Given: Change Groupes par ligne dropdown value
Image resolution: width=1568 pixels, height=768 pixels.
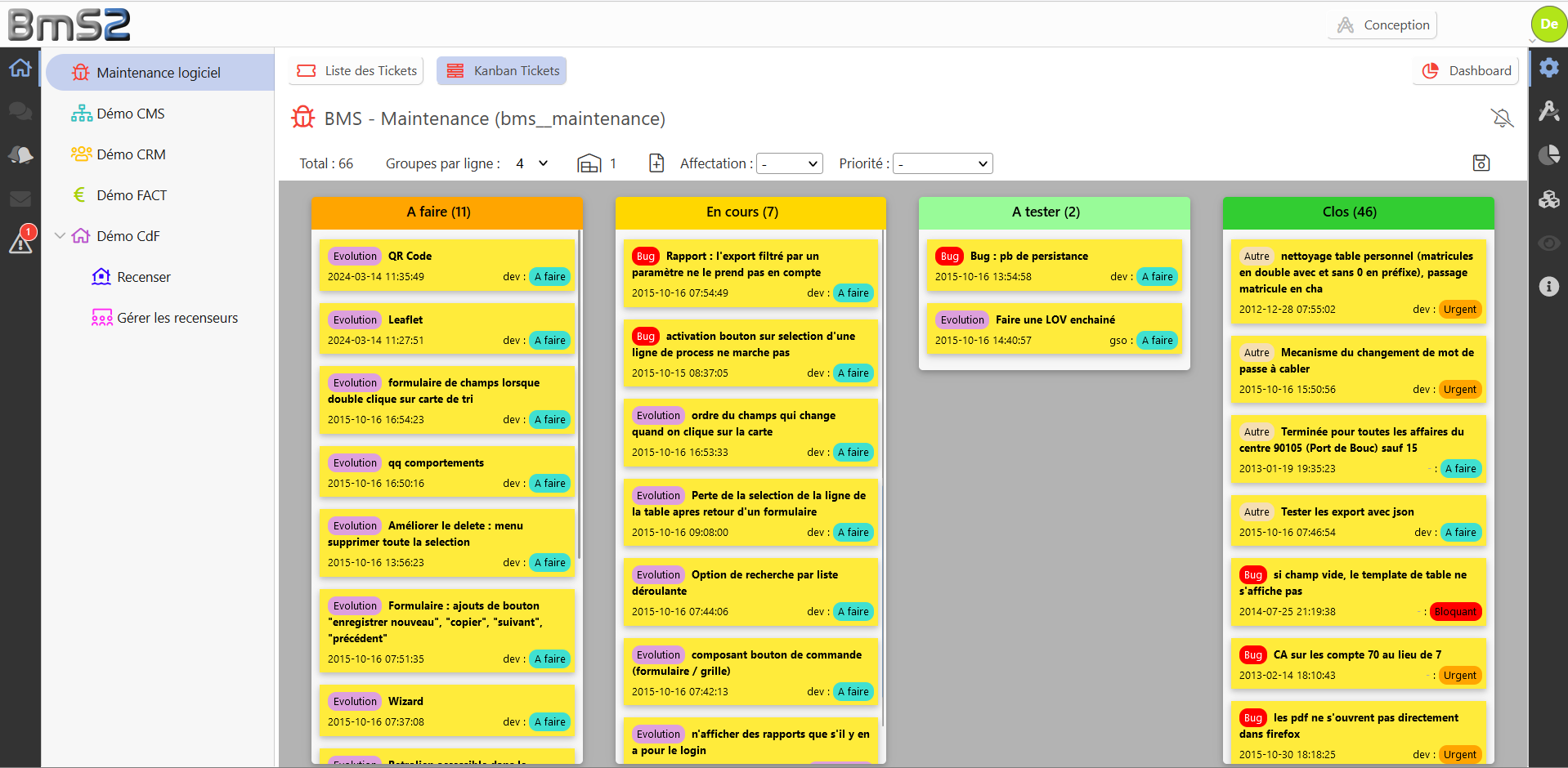Looking at the screenshot, I should 532,164.
